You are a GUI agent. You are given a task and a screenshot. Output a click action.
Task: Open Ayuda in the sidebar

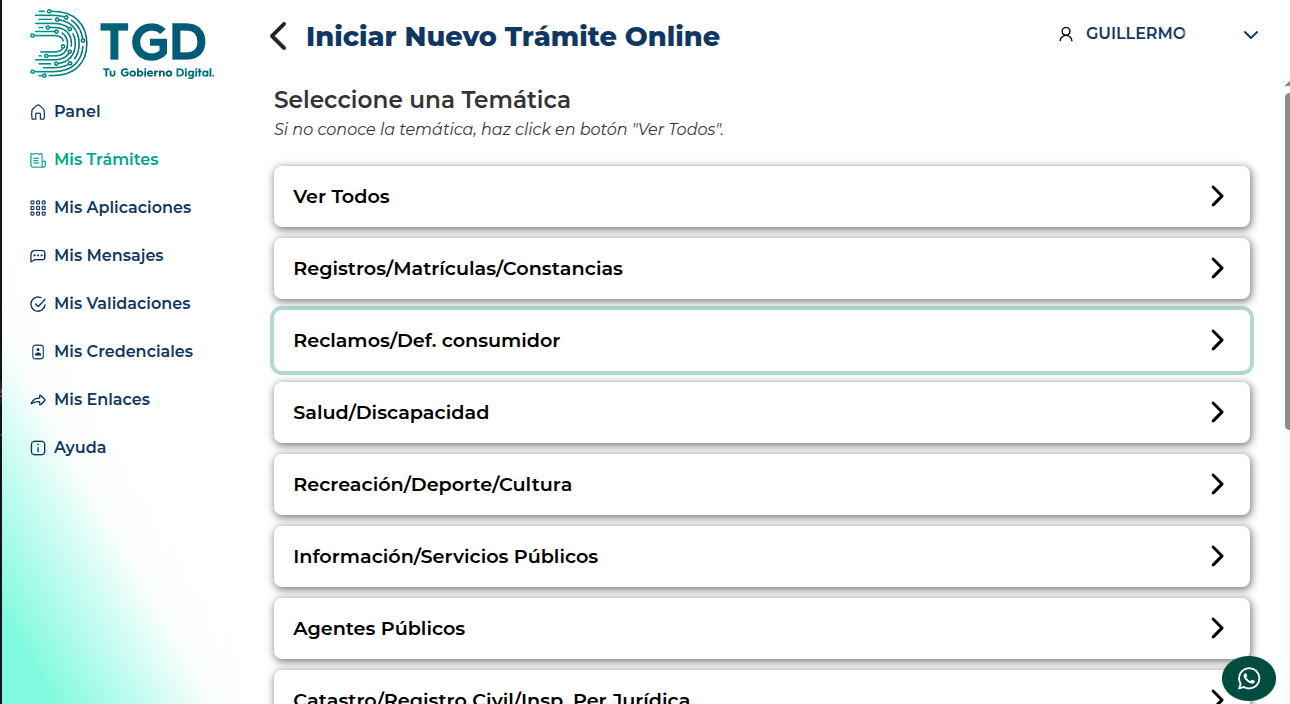click(80, 448)
